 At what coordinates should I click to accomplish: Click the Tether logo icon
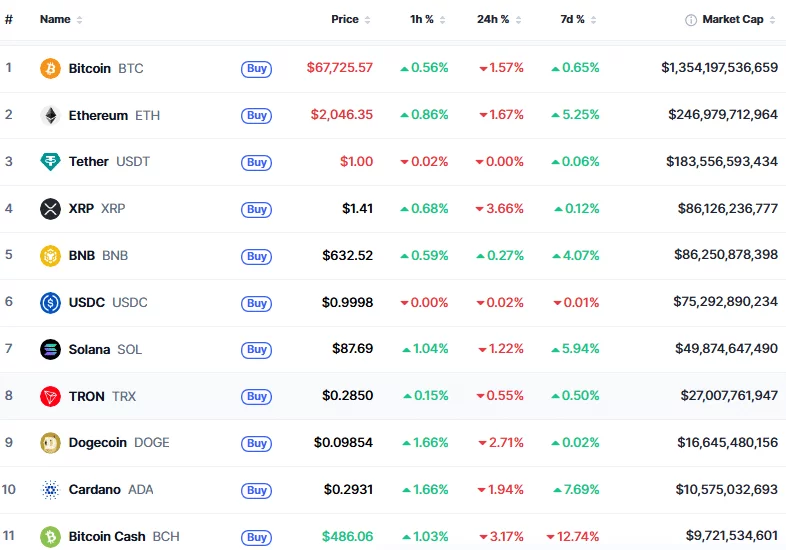50,162
